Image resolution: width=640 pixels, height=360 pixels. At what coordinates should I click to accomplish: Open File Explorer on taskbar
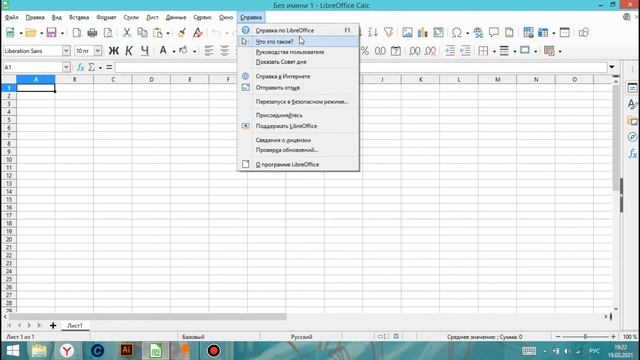click(x=40, y=351)
